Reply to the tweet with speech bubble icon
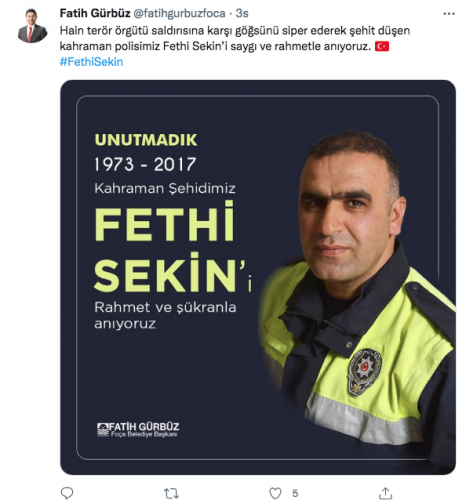 [67, 492]
